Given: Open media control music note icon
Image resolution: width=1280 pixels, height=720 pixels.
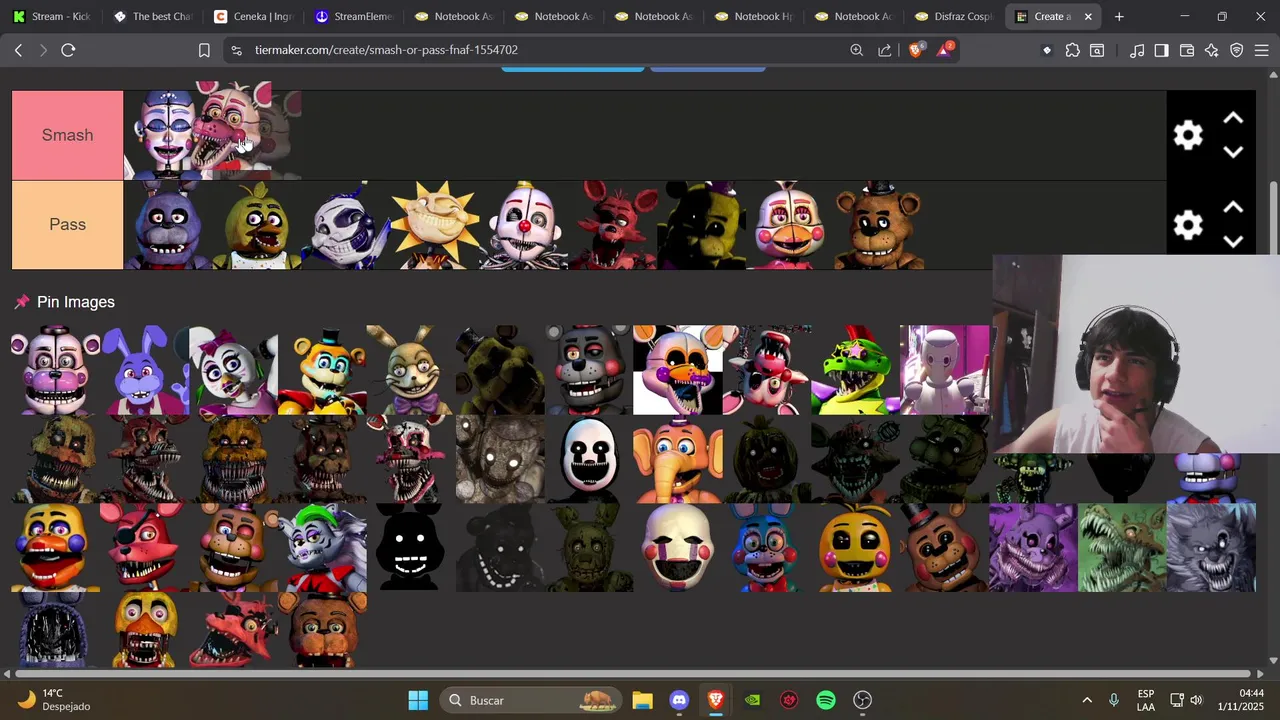Looking at the screenshot, I should (1137, 50).
